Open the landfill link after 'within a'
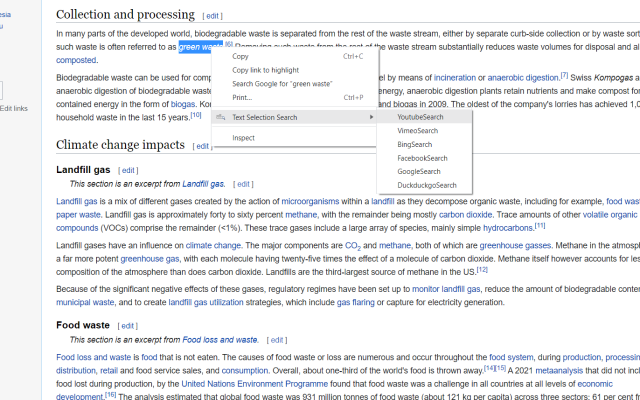Screen dimensions: 640x400 coord(383,201)
